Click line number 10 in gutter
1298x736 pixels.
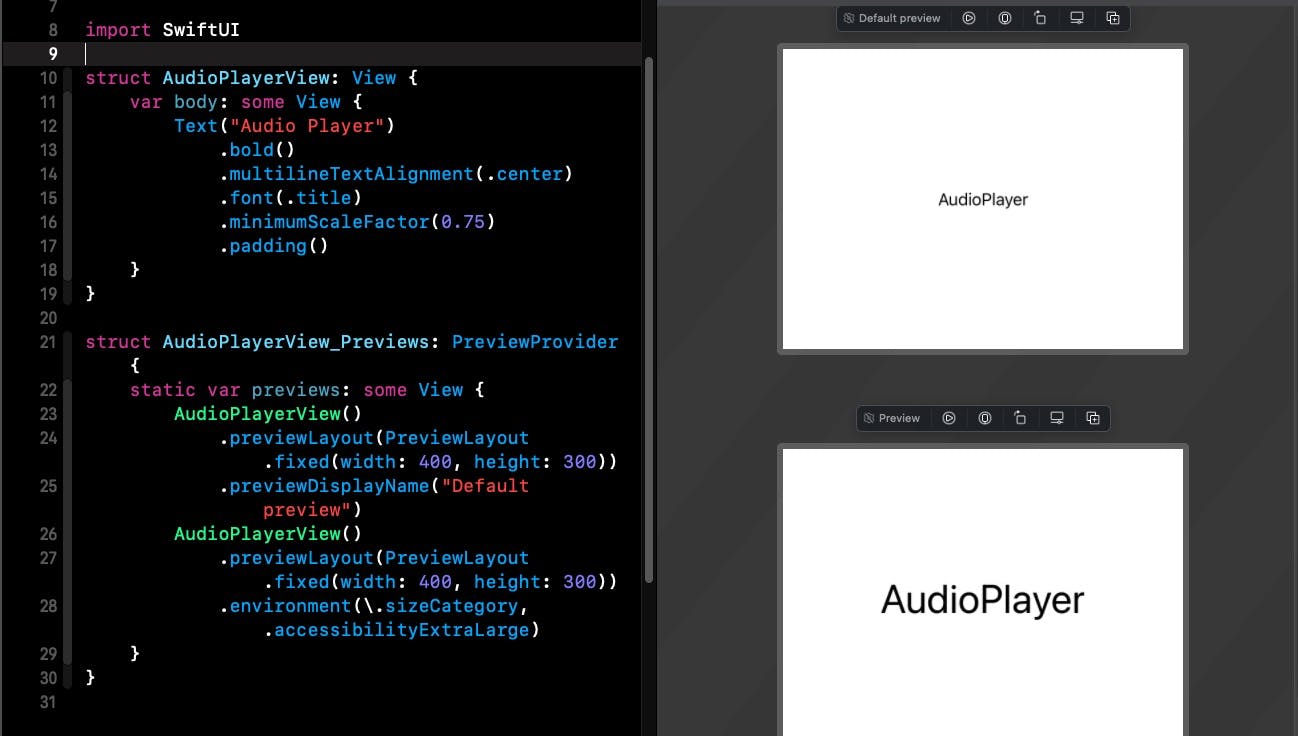48,78
